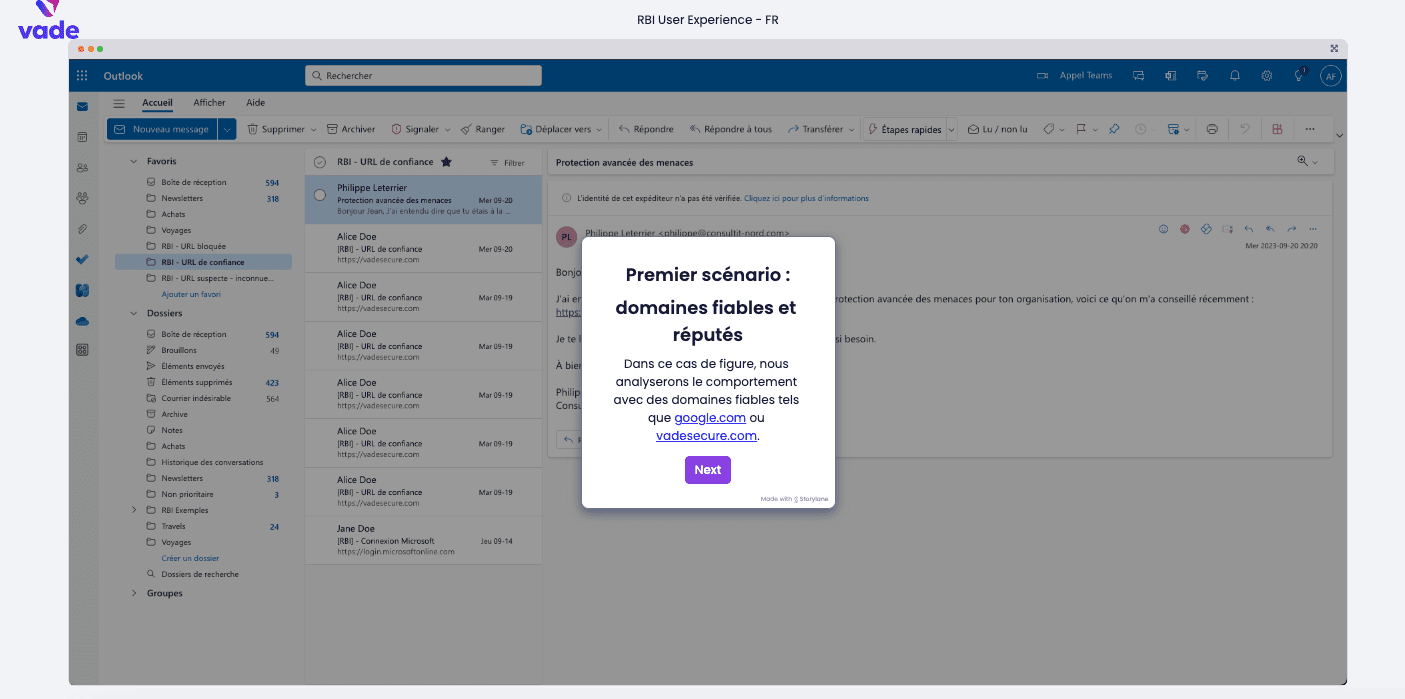Toggle Lu / non lu status
The width and height of the screenshot is (1405, 699).
coord(997,129)
